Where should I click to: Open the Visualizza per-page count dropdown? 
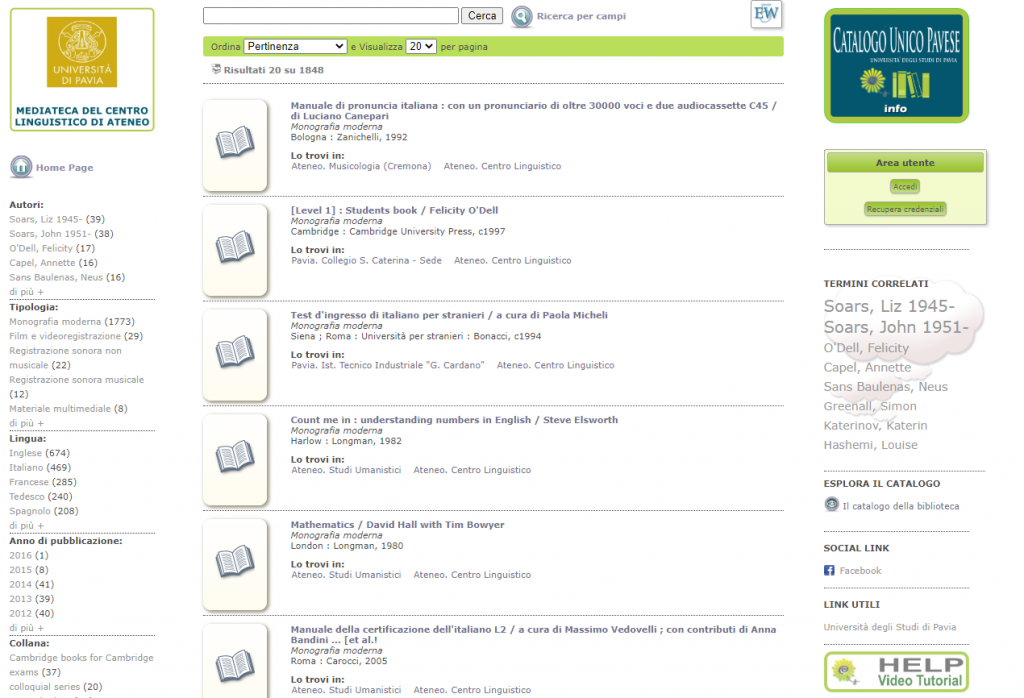pyautogui.click(x=421, y=46)
